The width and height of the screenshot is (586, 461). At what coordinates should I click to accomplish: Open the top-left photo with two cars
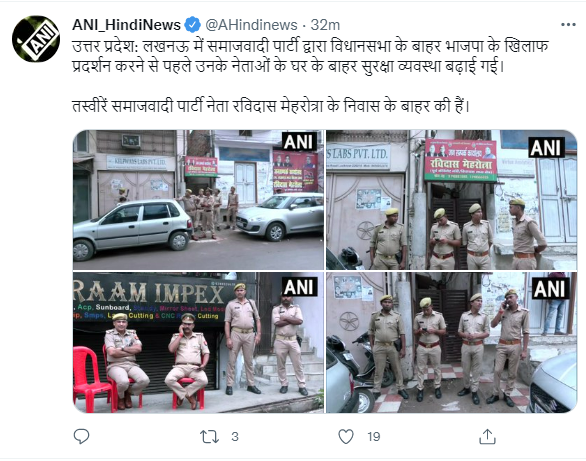click(x=198, y=200)
